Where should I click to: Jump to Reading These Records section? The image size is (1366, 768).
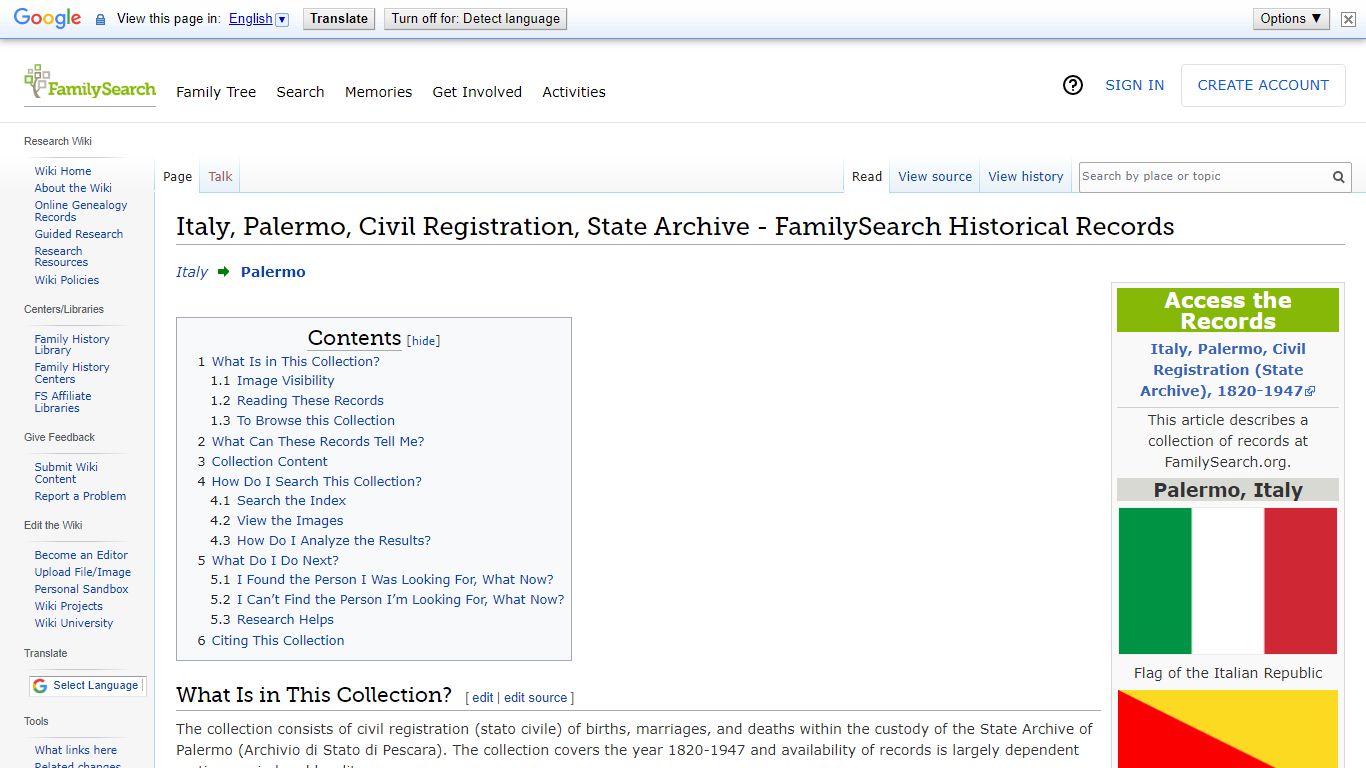pos(310,401)
